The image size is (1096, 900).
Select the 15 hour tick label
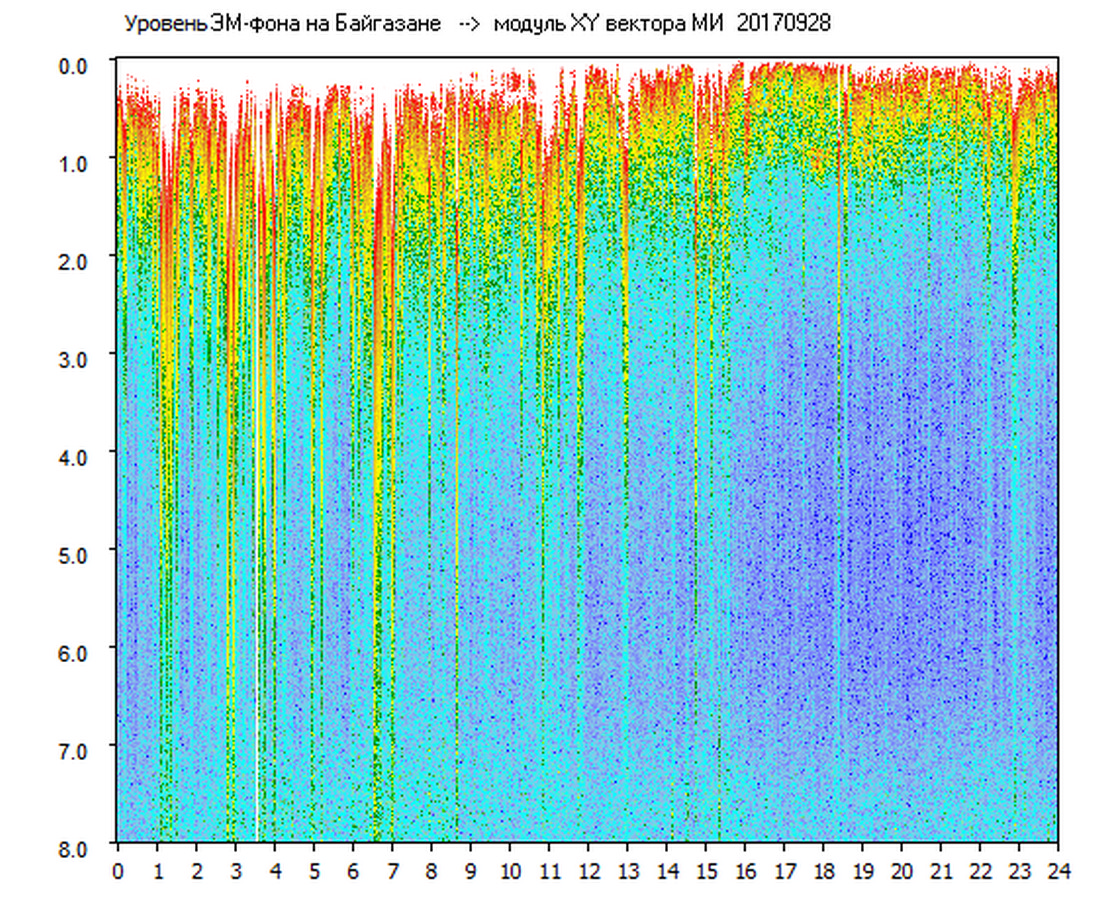[x=706, y=870]
